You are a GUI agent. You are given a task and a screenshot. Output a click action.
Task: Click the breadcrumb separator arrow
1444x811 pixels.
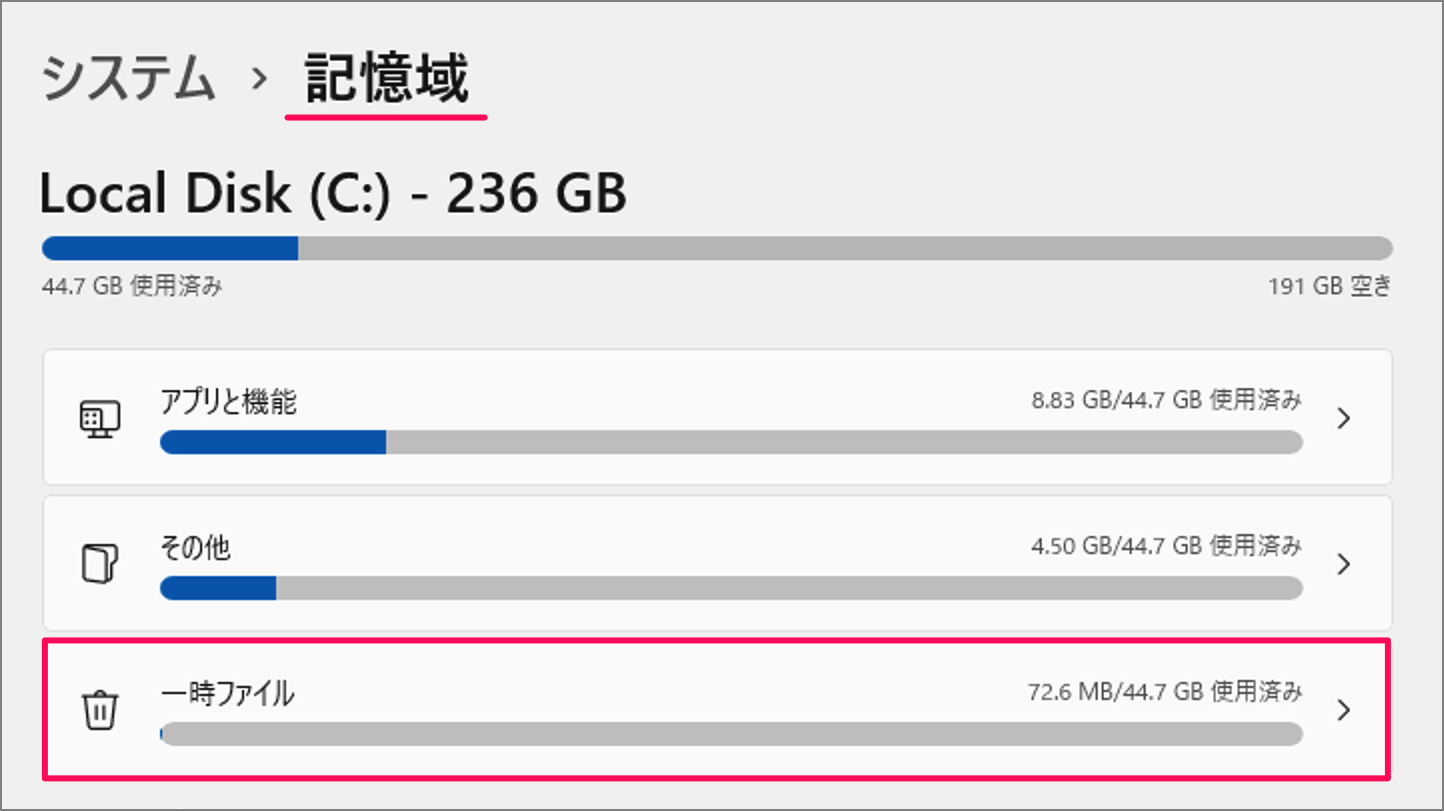[x=260, y=80]
